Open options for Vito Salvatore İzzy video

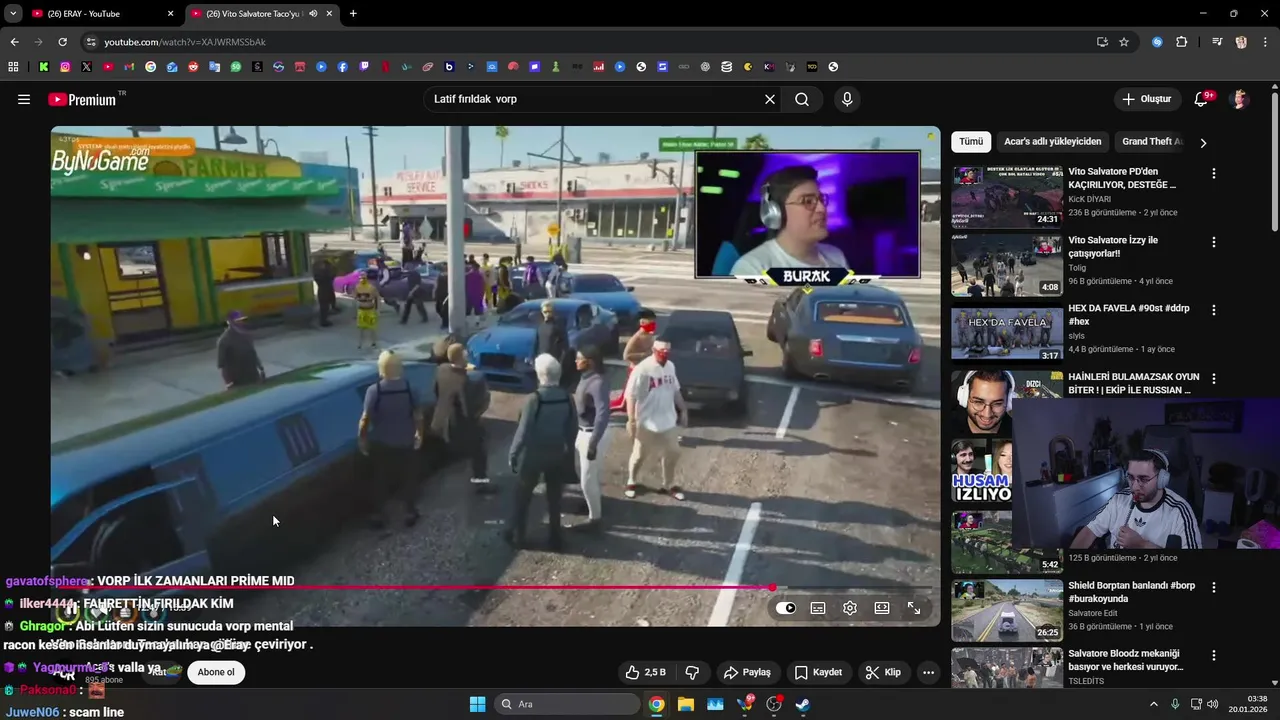tap(1214, 242)
